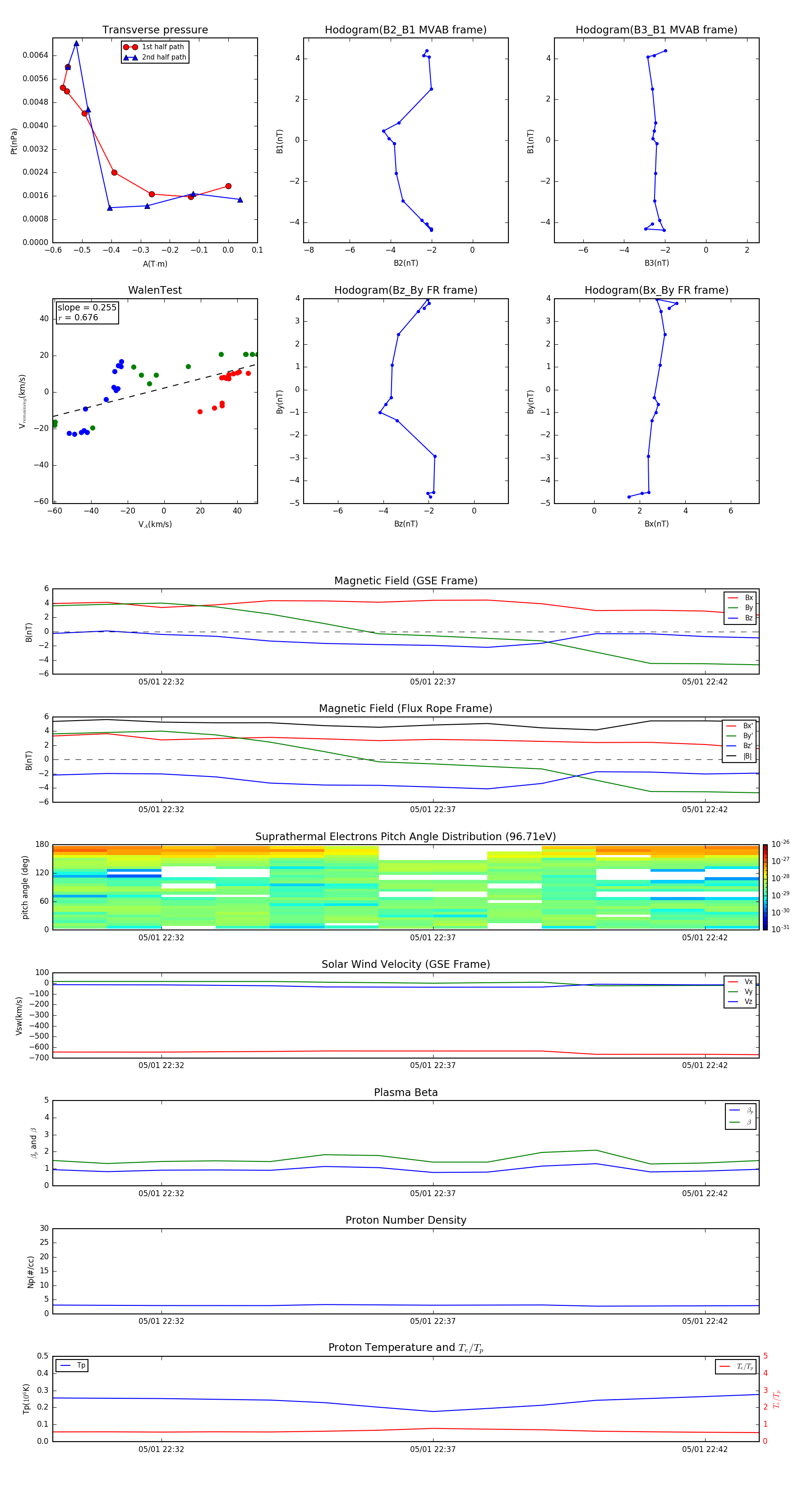Click the 'Pt(nPa)' axis label
This screenshot has width=812, height=1489.
tap(14, 140)
